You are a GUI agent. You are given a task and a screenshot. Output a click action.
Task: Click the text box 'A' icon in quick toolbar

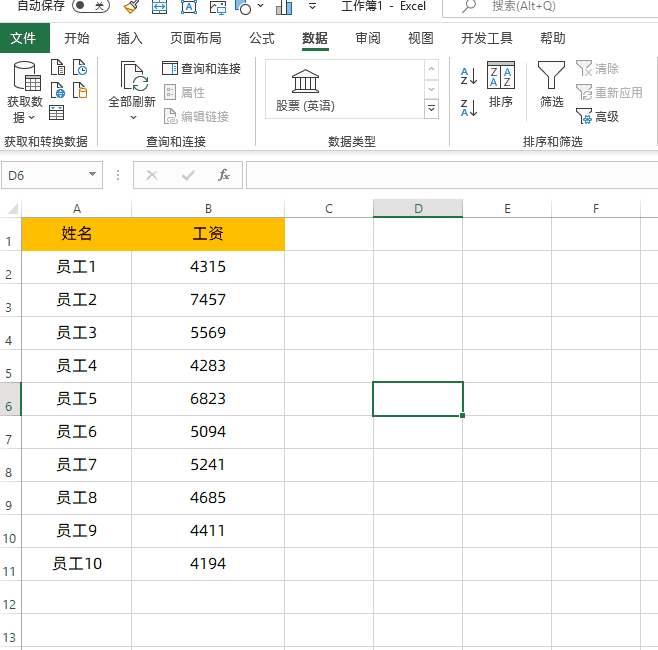point(188,6)
